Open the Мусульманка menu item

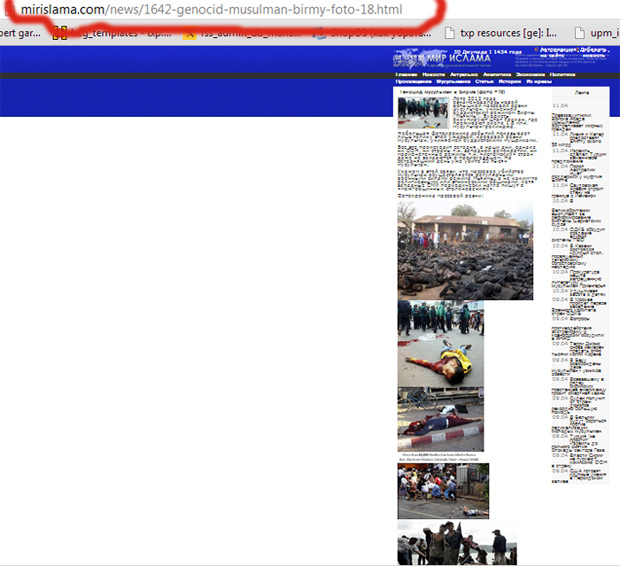click(x=449, y=81)
